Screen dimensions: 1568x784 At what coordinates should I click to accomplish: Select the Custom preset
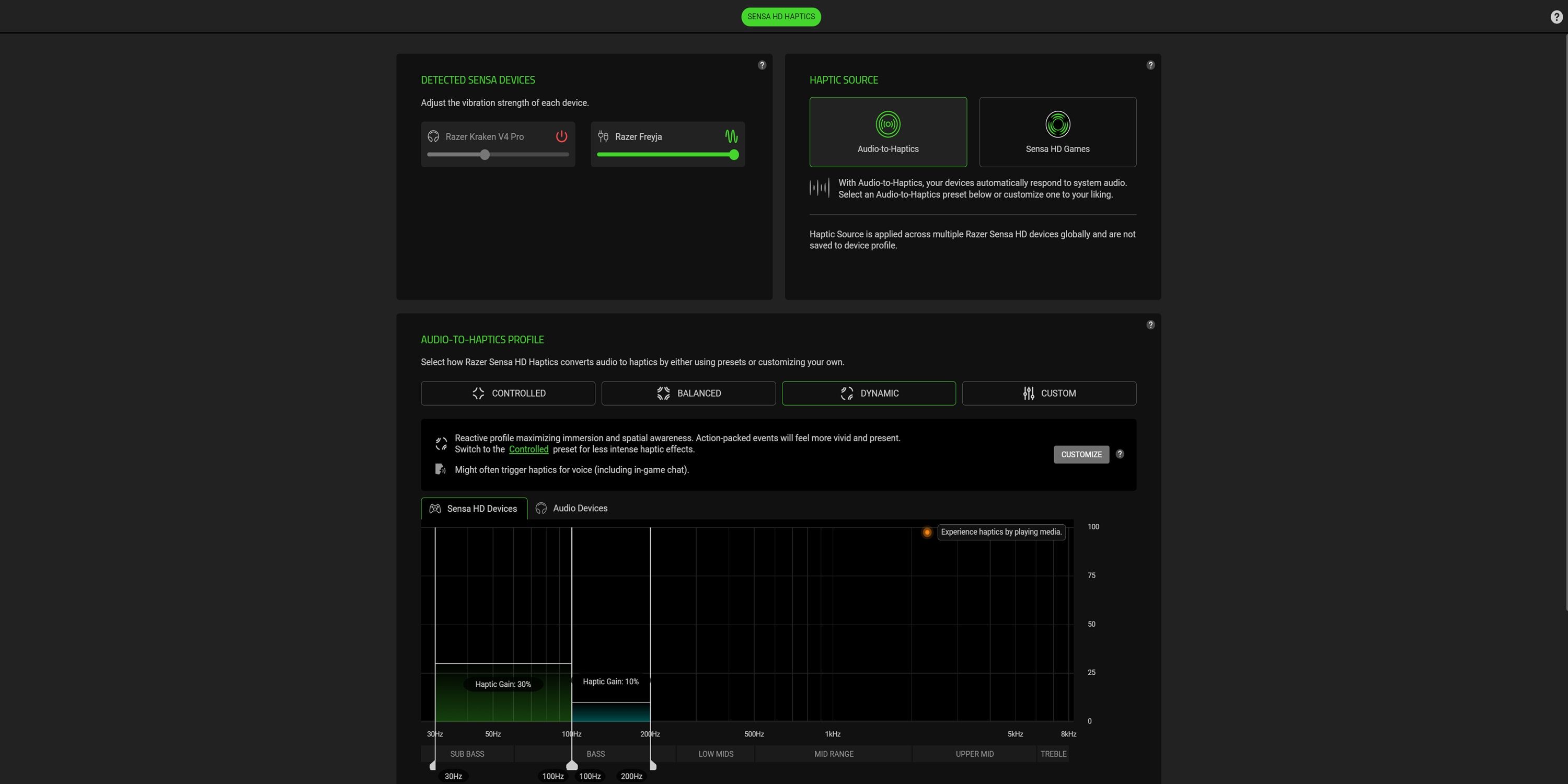click(1049, 393)
